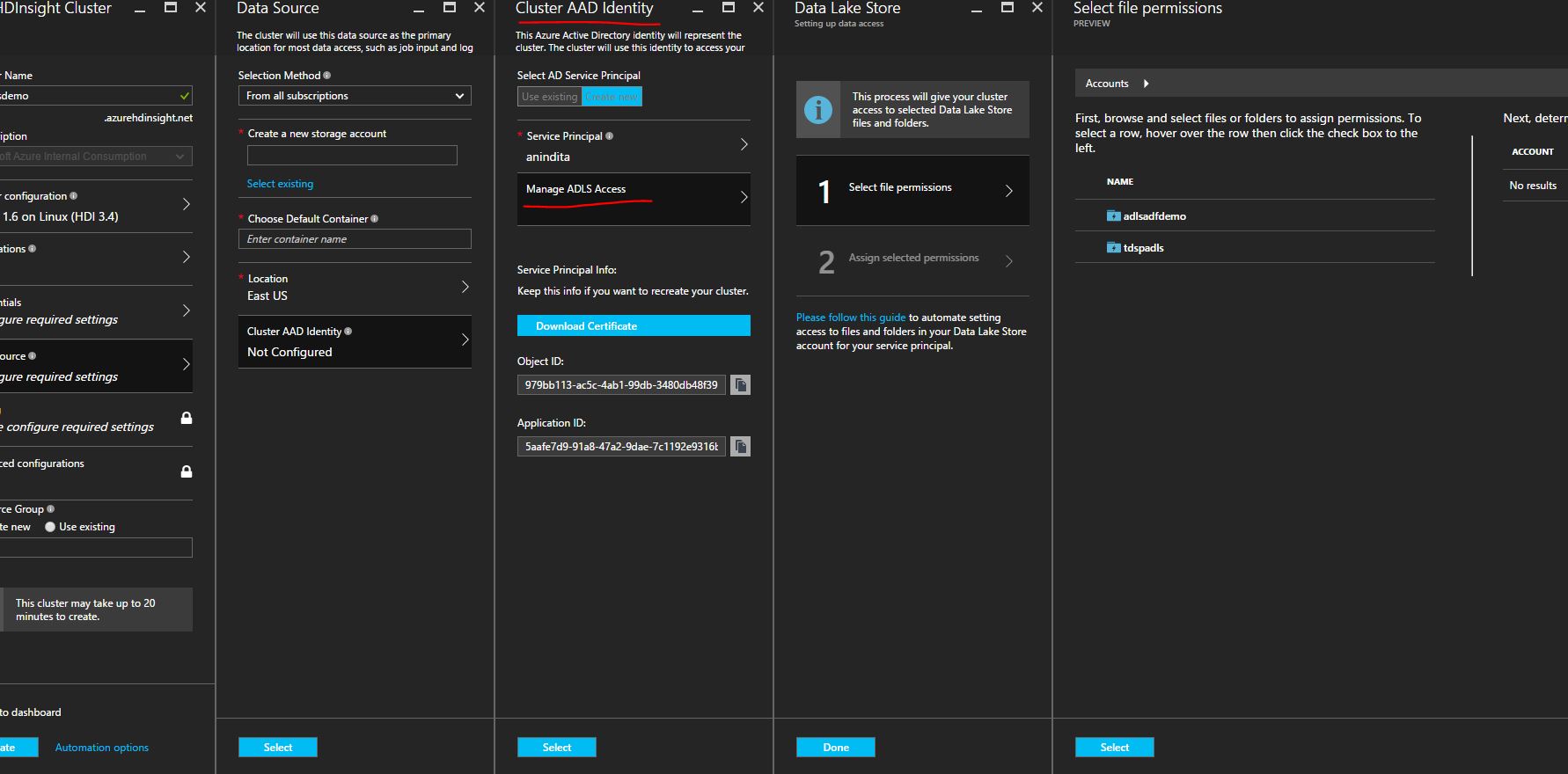Click the Download Certificate button
This screenshot has width=1568, height=774.
(634, 325)
